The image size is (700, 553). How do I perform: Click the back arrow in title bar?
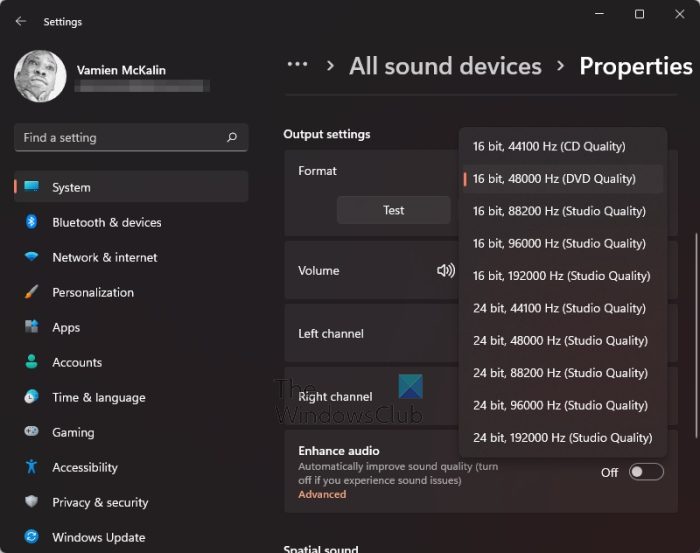coord(21,21)
